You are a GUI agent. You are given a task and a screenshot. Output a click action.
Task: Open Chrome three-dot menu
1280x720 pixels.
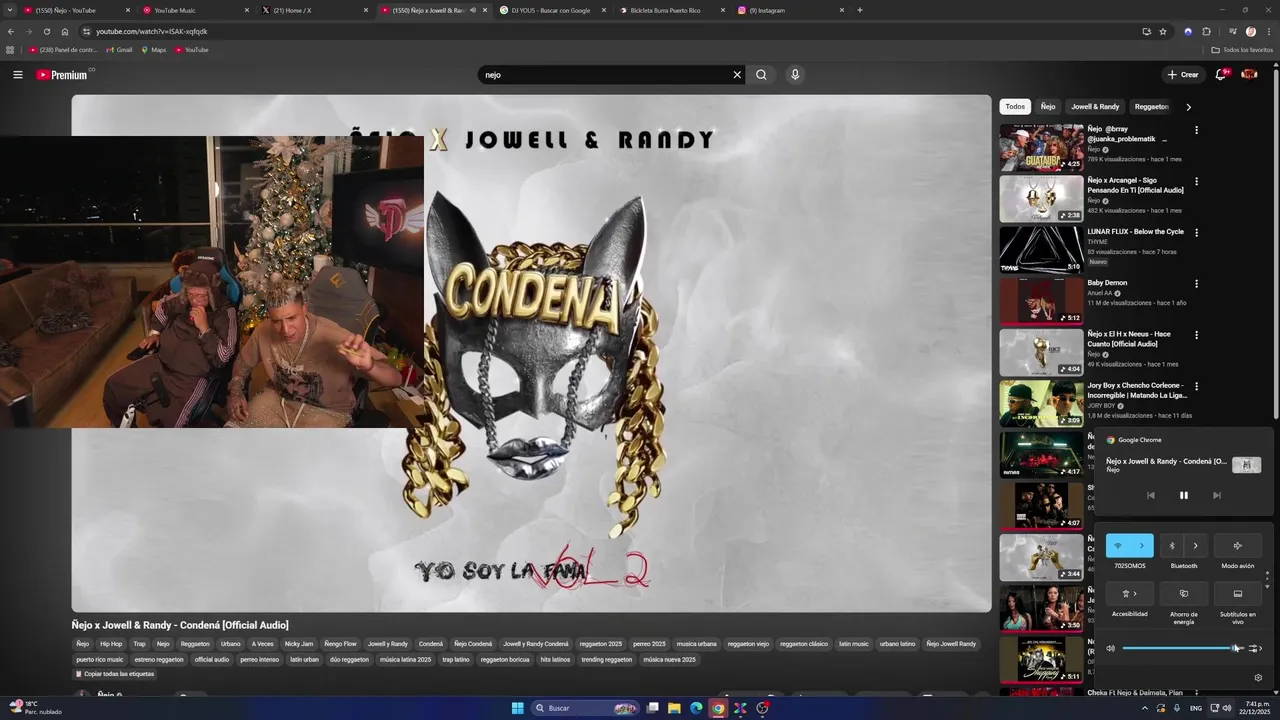pyautogui.click(x=1269, y=31)
